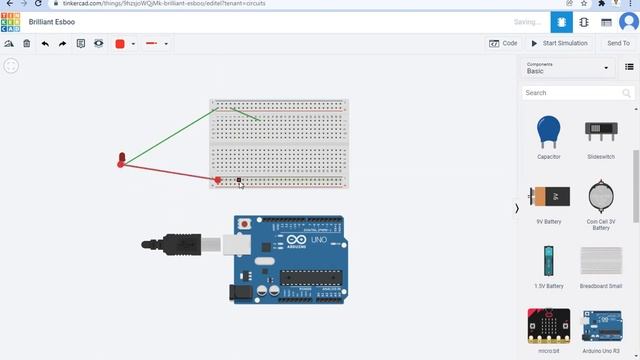Image resolution: width=640 pixels, height=360 pixels.
Task: Open the Components Basic dropdown
Action: 568,68
